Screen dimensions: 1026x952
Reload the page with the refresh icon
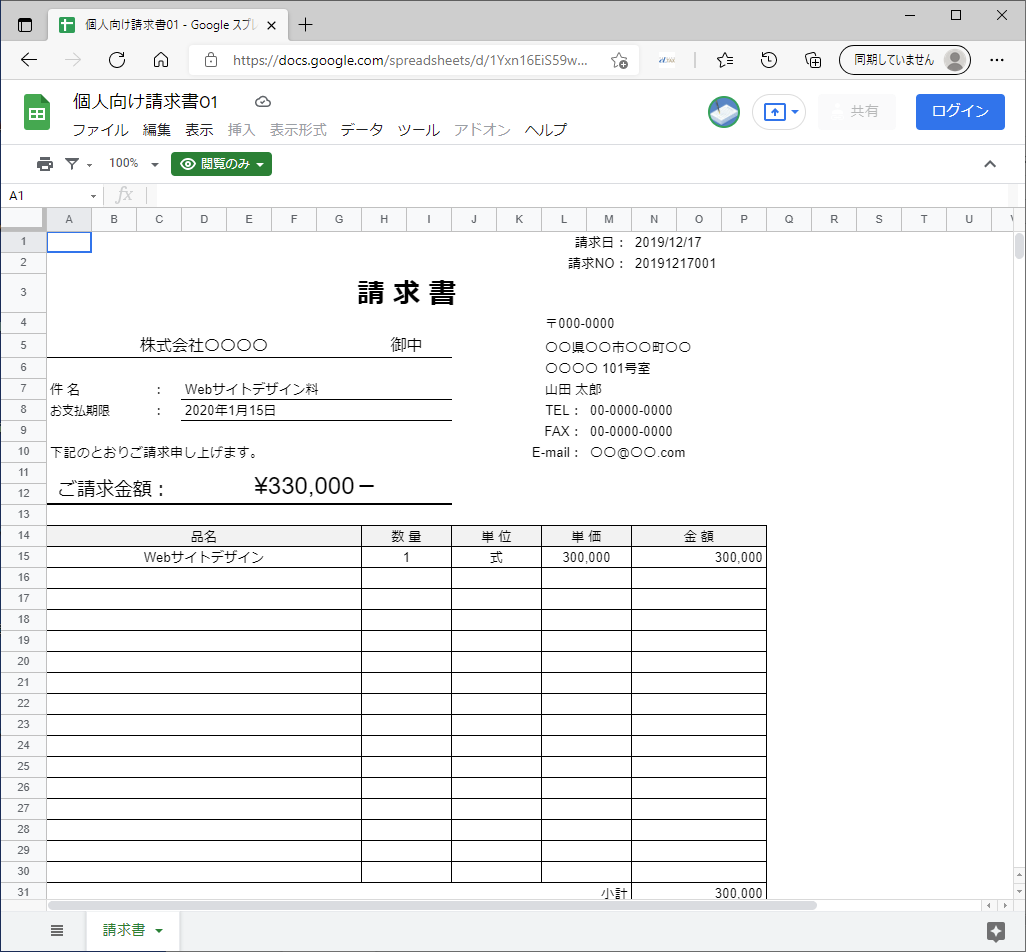tap(116, 60)
